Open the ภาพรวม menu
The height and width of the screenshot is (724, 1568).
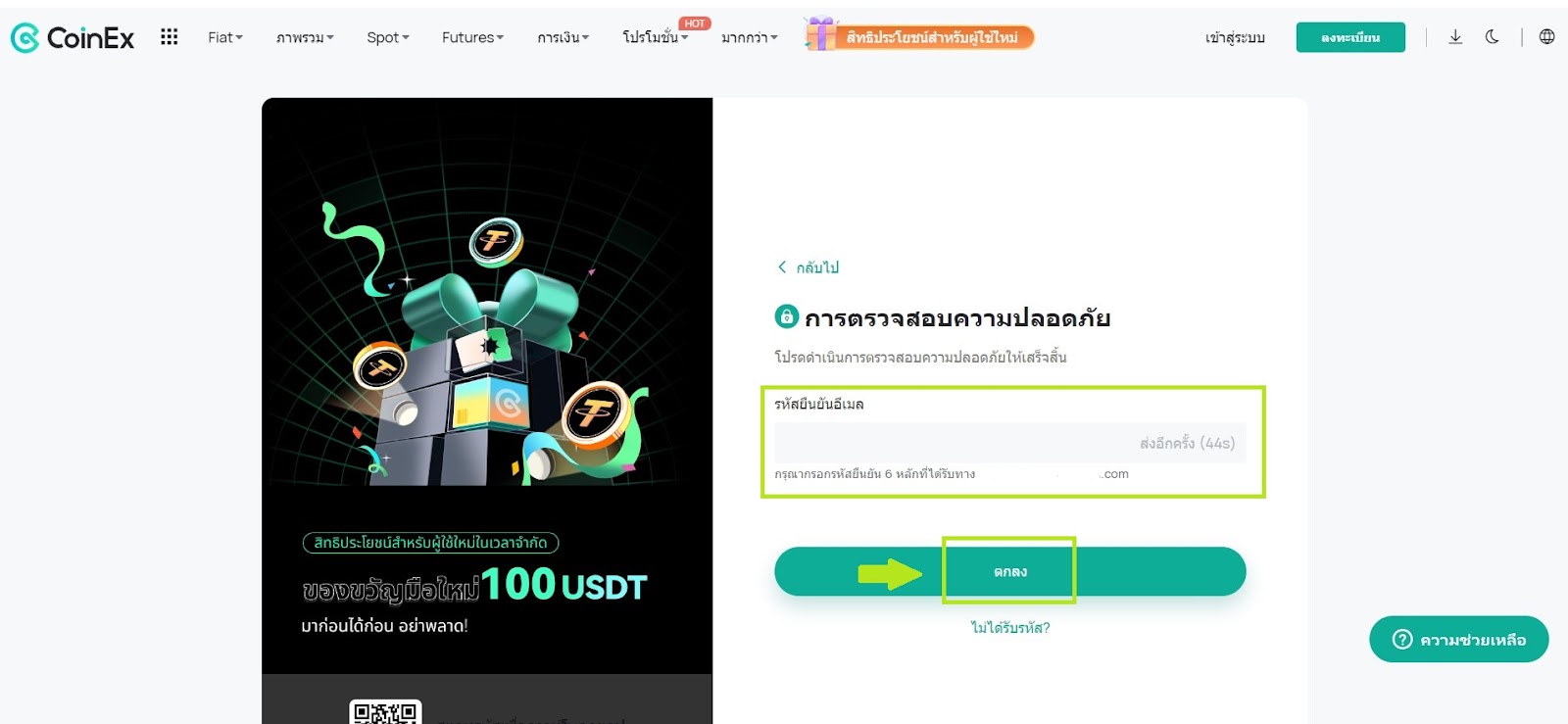(305, 37)
